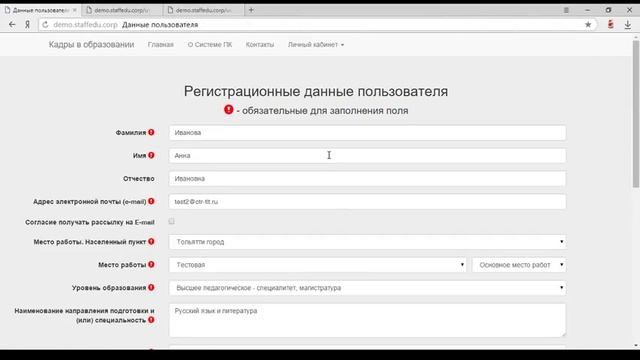Minimize the browser window
This screenshot has width=640, height=360.
point(587,10)
